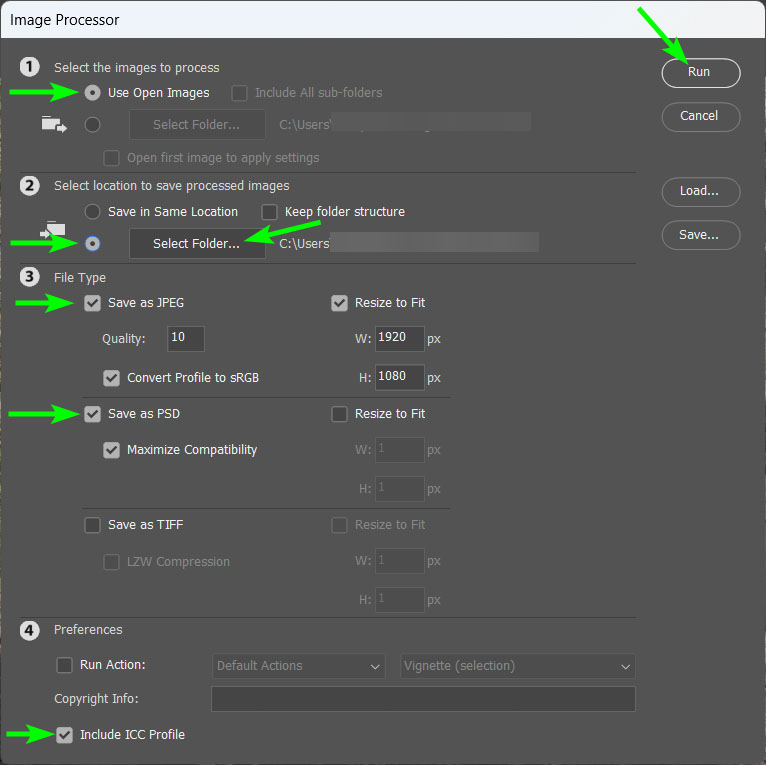Viewport: 766px width, 765px height.
Task: Click the 'Preferences' section heading
Action: pos(88,630)
